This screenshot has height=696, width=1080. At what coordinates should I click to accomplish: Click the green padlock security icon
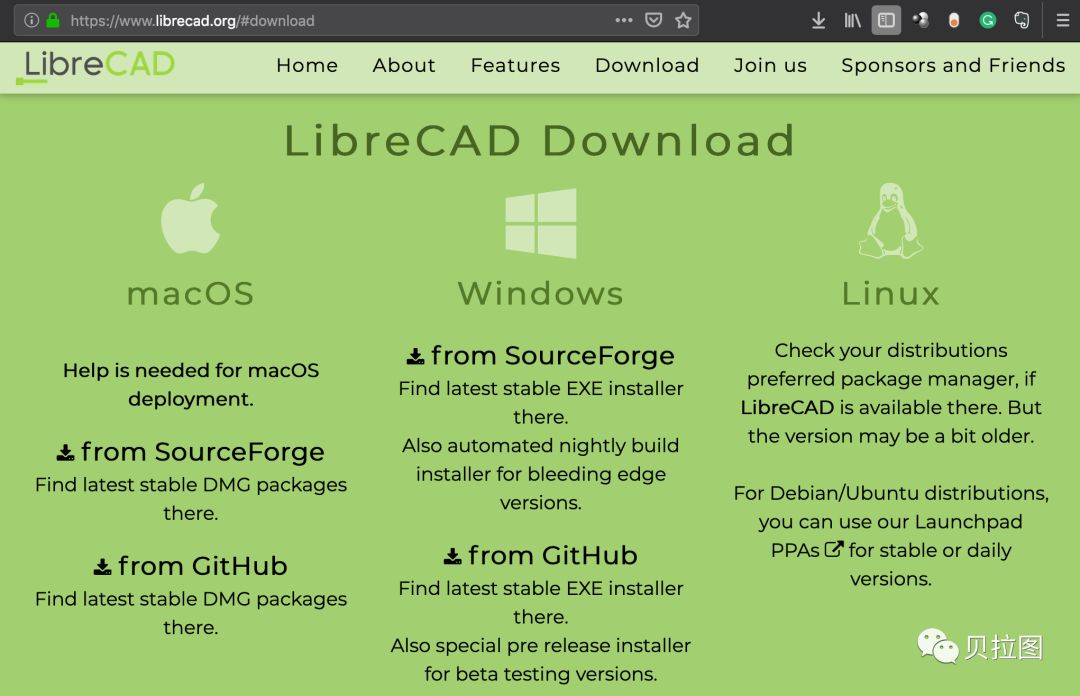52,20
